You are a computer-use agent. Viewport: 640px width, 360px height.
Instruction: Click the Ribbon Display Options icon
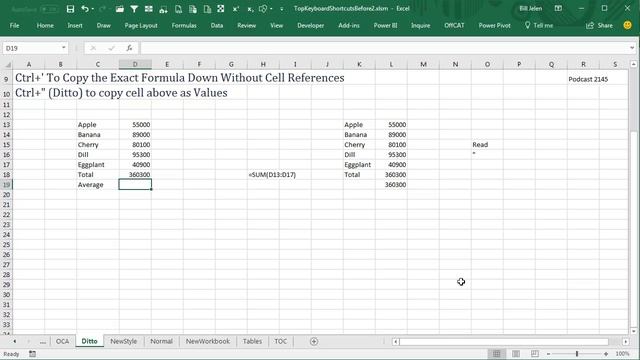tap(558, 9)
